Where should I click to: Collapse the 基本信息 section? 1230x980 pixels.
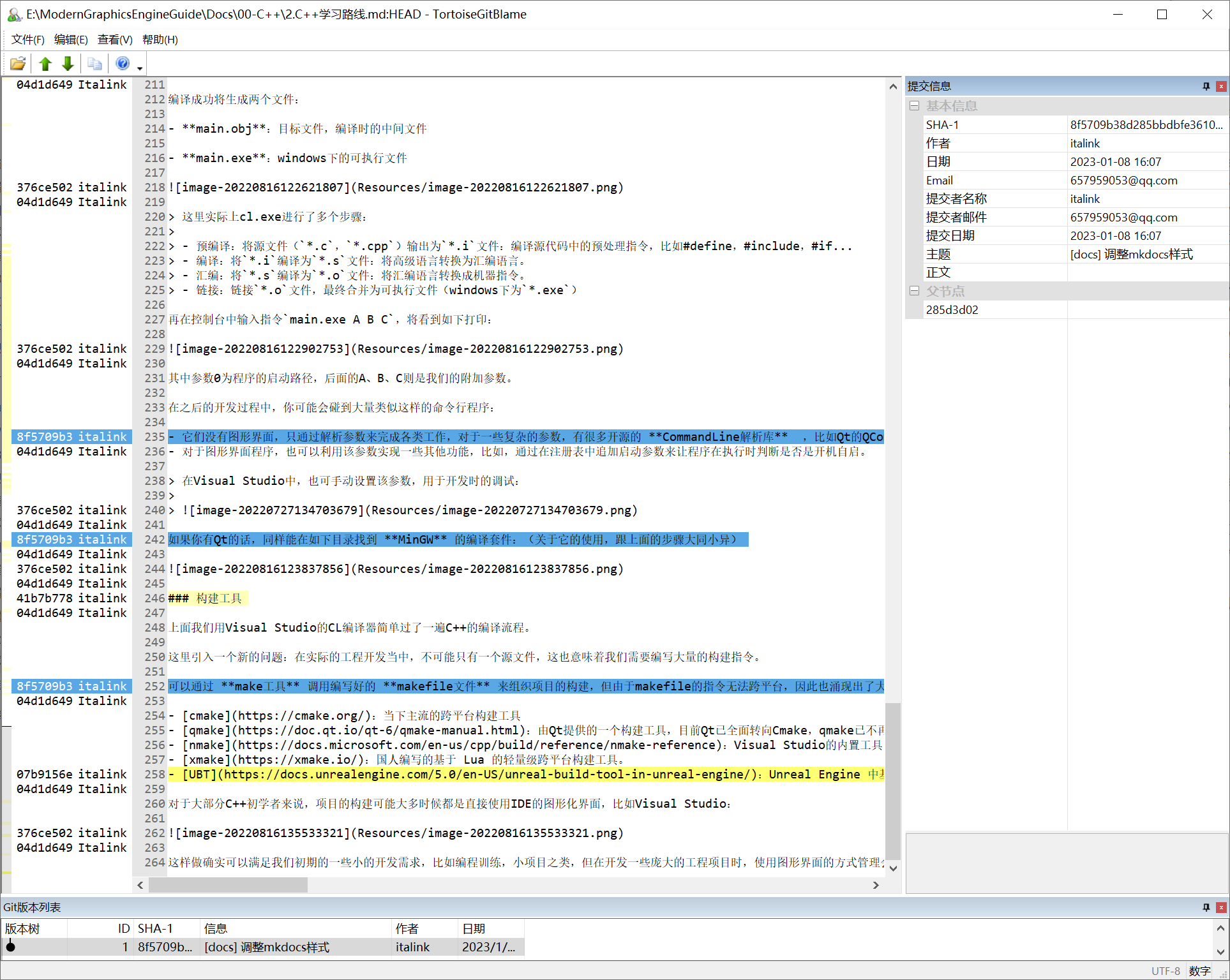tap(914, 106)
